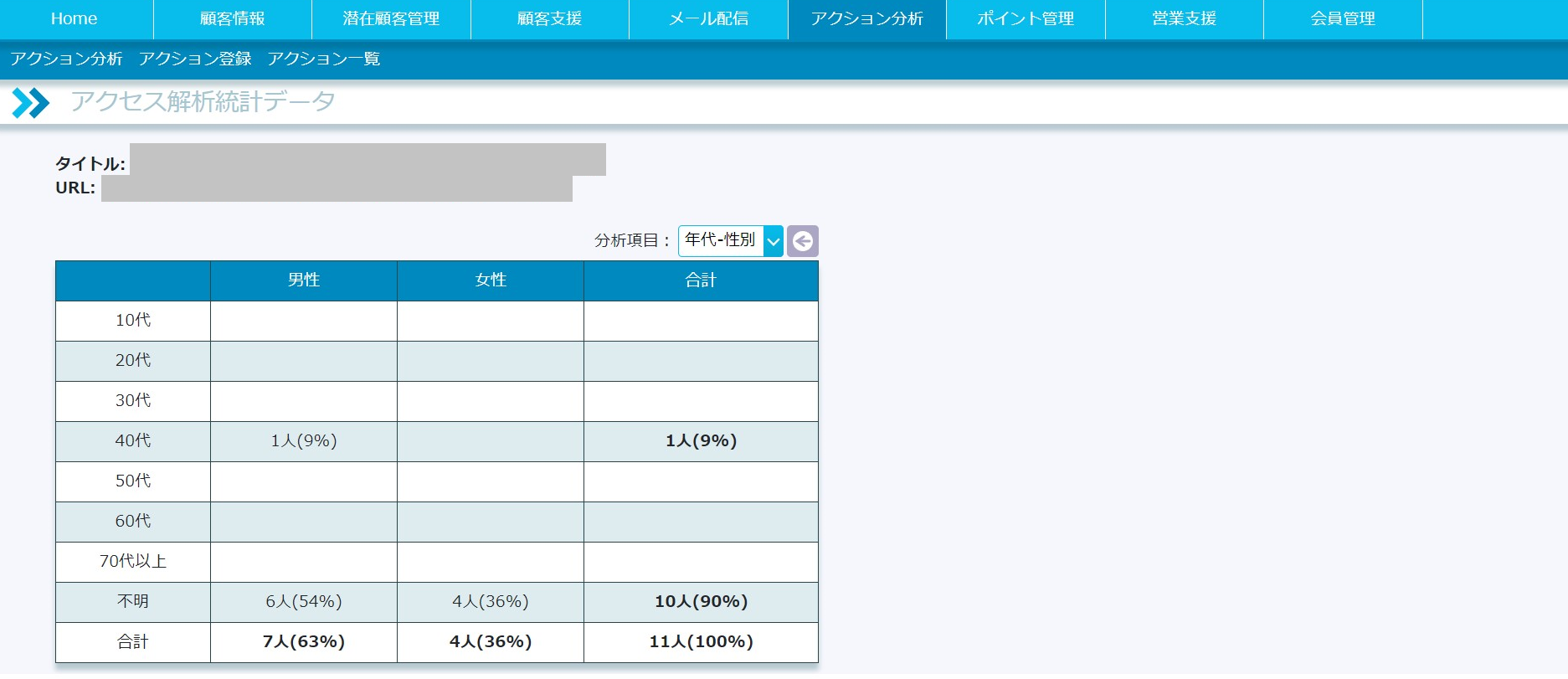Open the 会員管理 tab

[1343, 19]
